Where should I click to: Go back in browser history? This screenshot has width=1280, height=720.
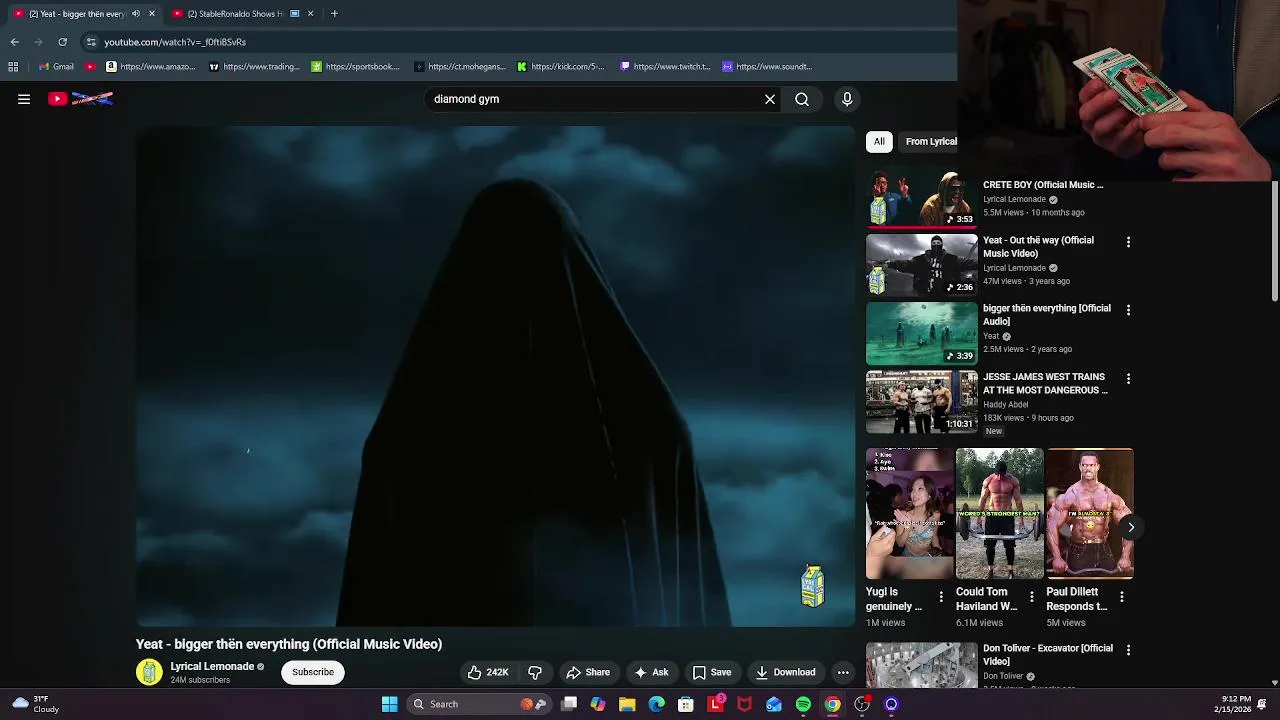[14, 42]
